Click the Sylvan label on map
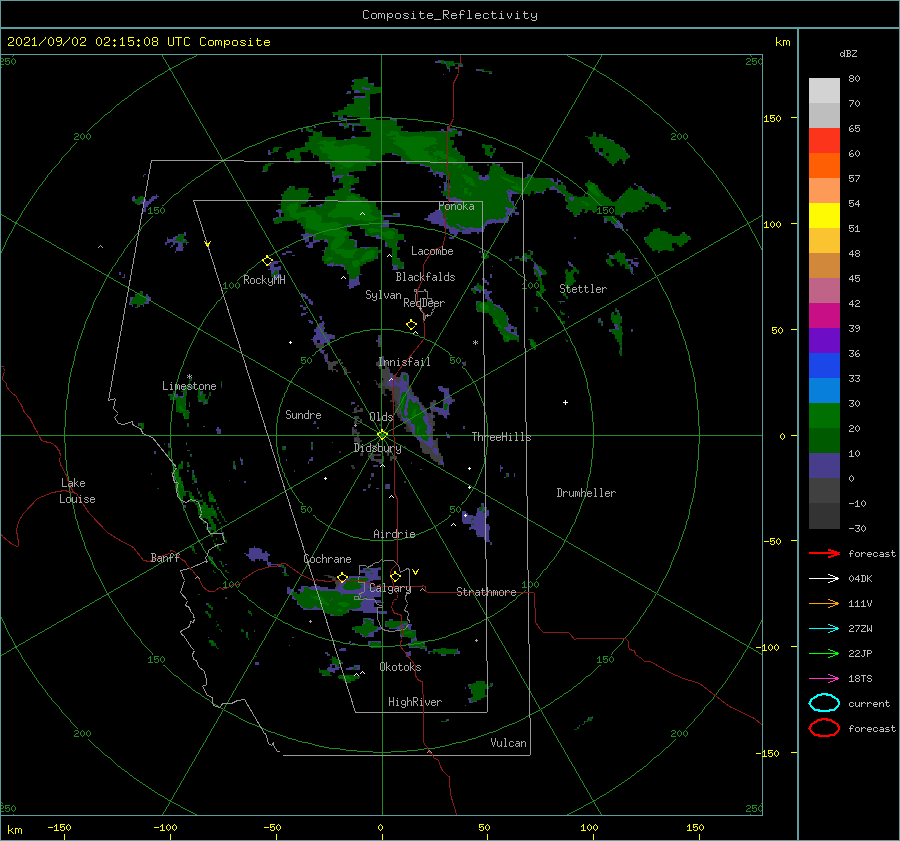Image resolution: width=900 pixels, height=841 pixels. (383, 295)
